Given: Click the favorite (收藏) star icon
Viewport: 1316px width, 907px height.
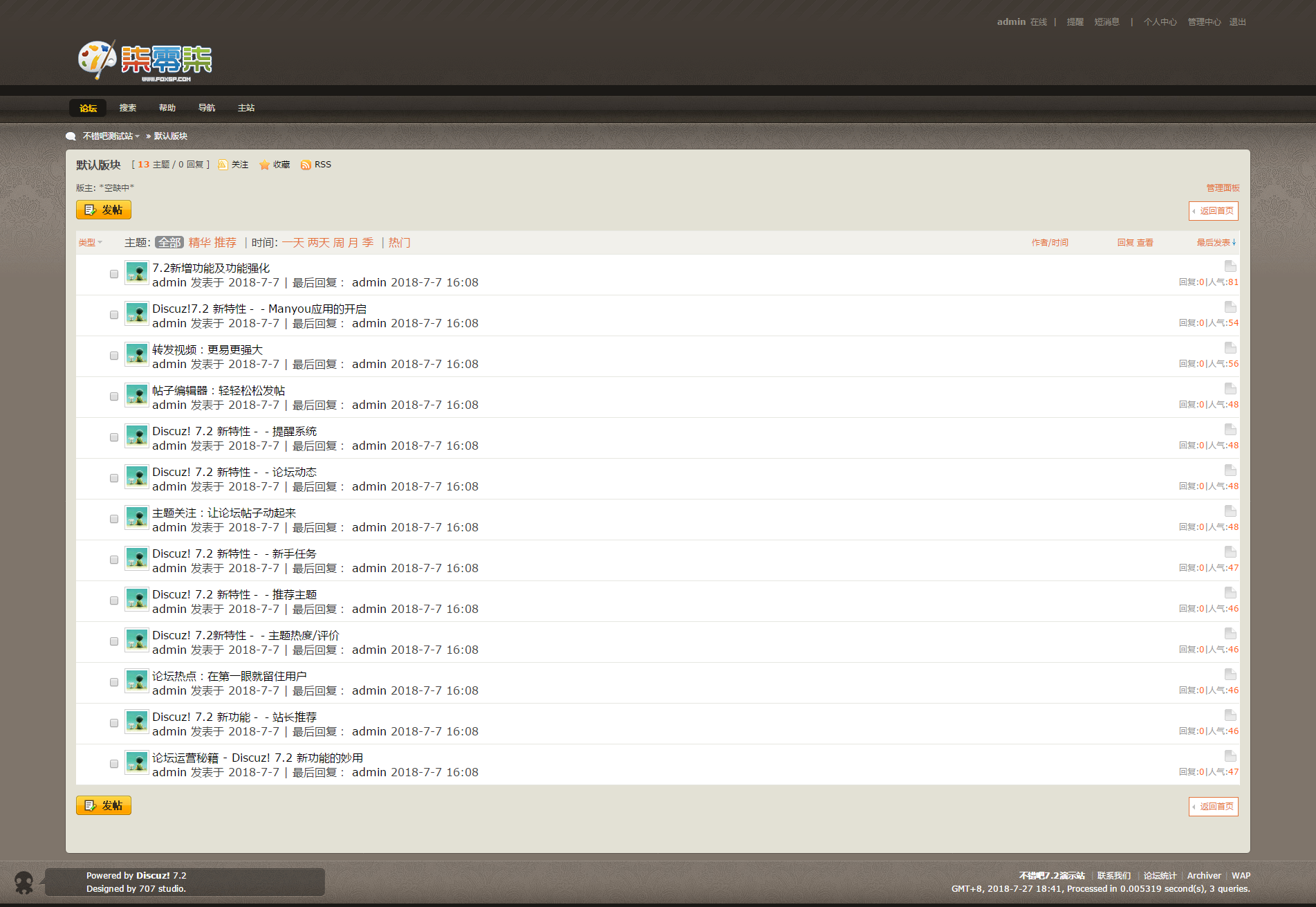Looking at the screenshot, I should [x=264, y=165].
